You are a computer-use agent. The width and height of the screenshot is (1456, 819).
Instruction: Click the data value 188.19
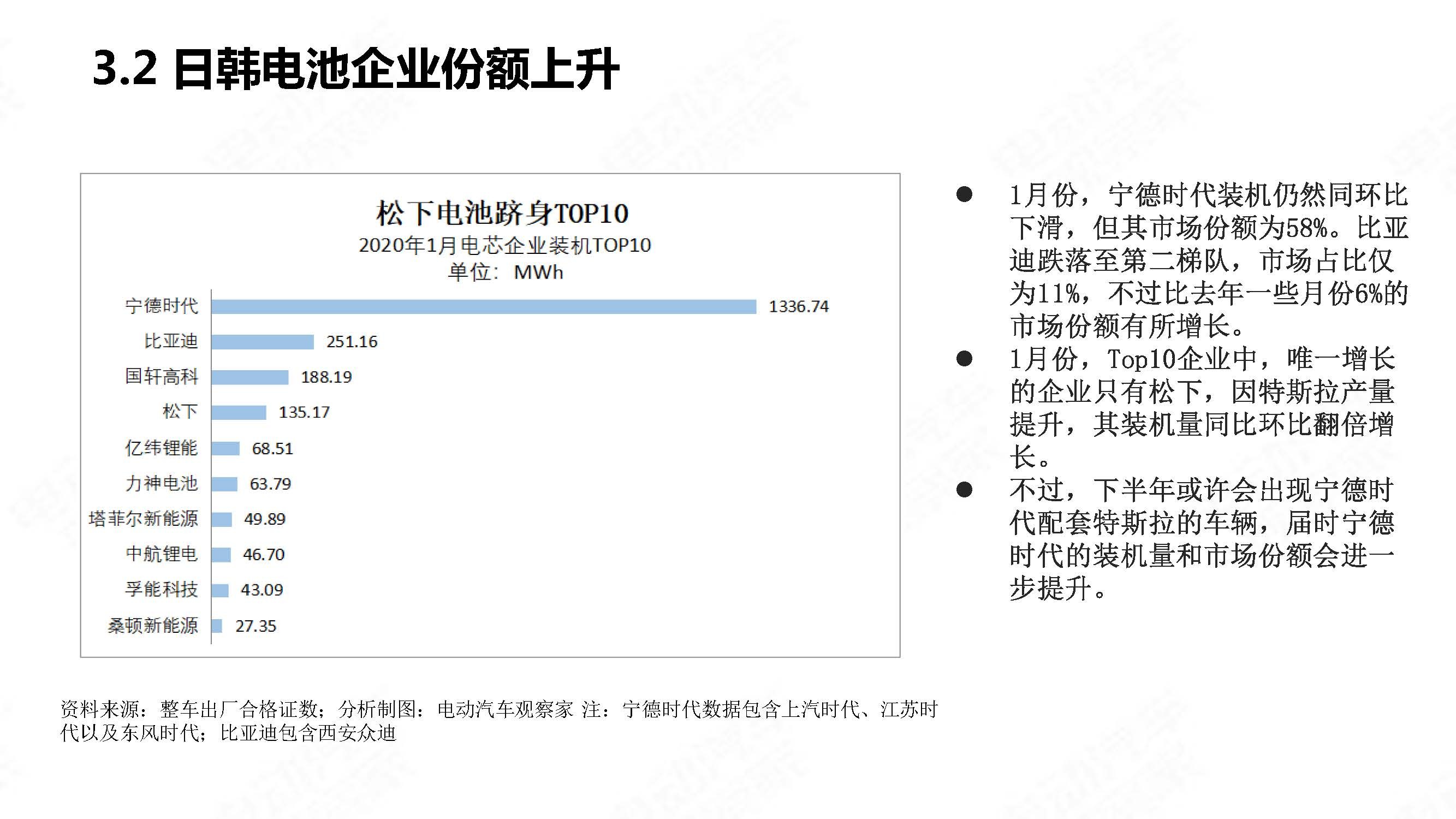pyautogui.click(x=326, y=377)
